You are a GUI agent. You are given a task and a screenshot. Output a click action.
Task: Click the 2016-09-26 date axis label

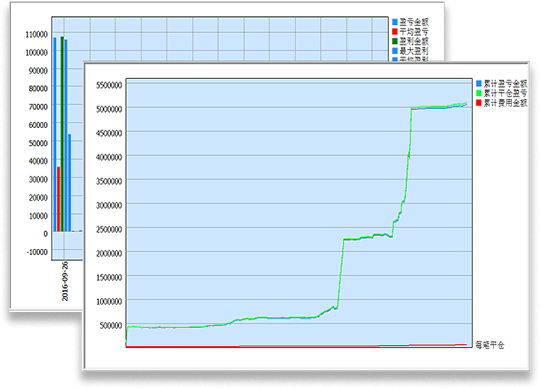point(65,281)
